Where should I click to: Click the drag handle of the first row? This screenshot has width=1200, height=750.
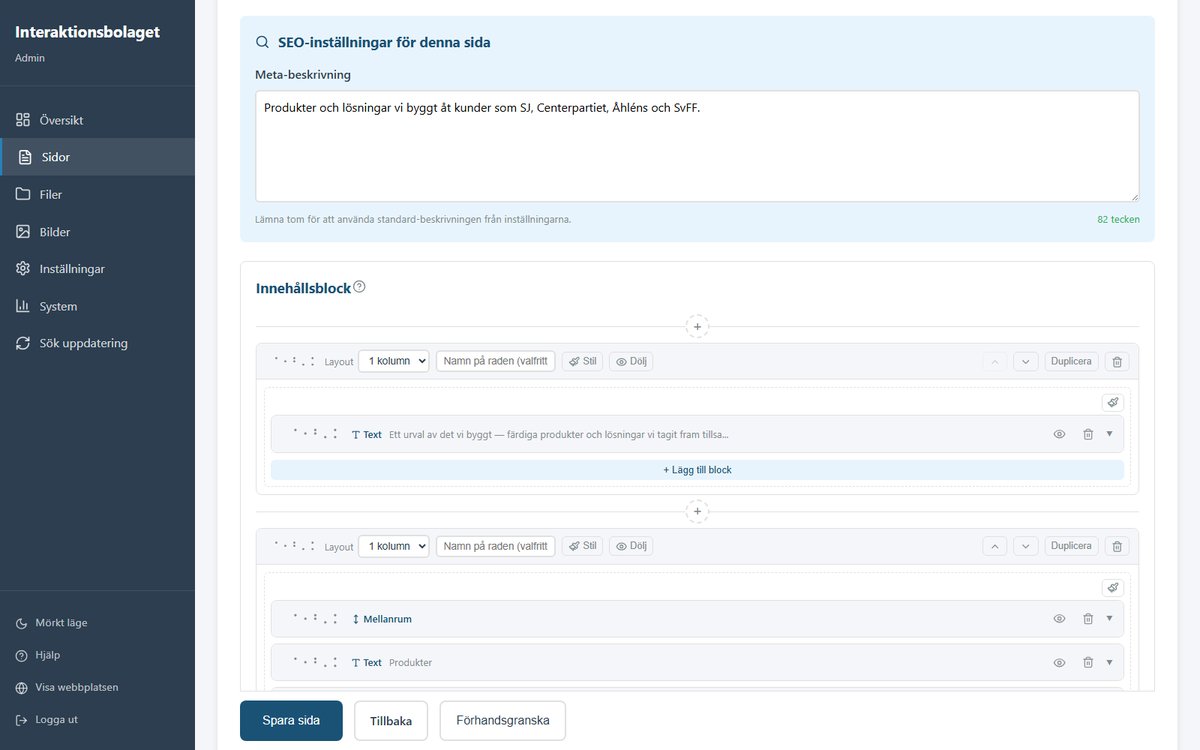[295, 361]
